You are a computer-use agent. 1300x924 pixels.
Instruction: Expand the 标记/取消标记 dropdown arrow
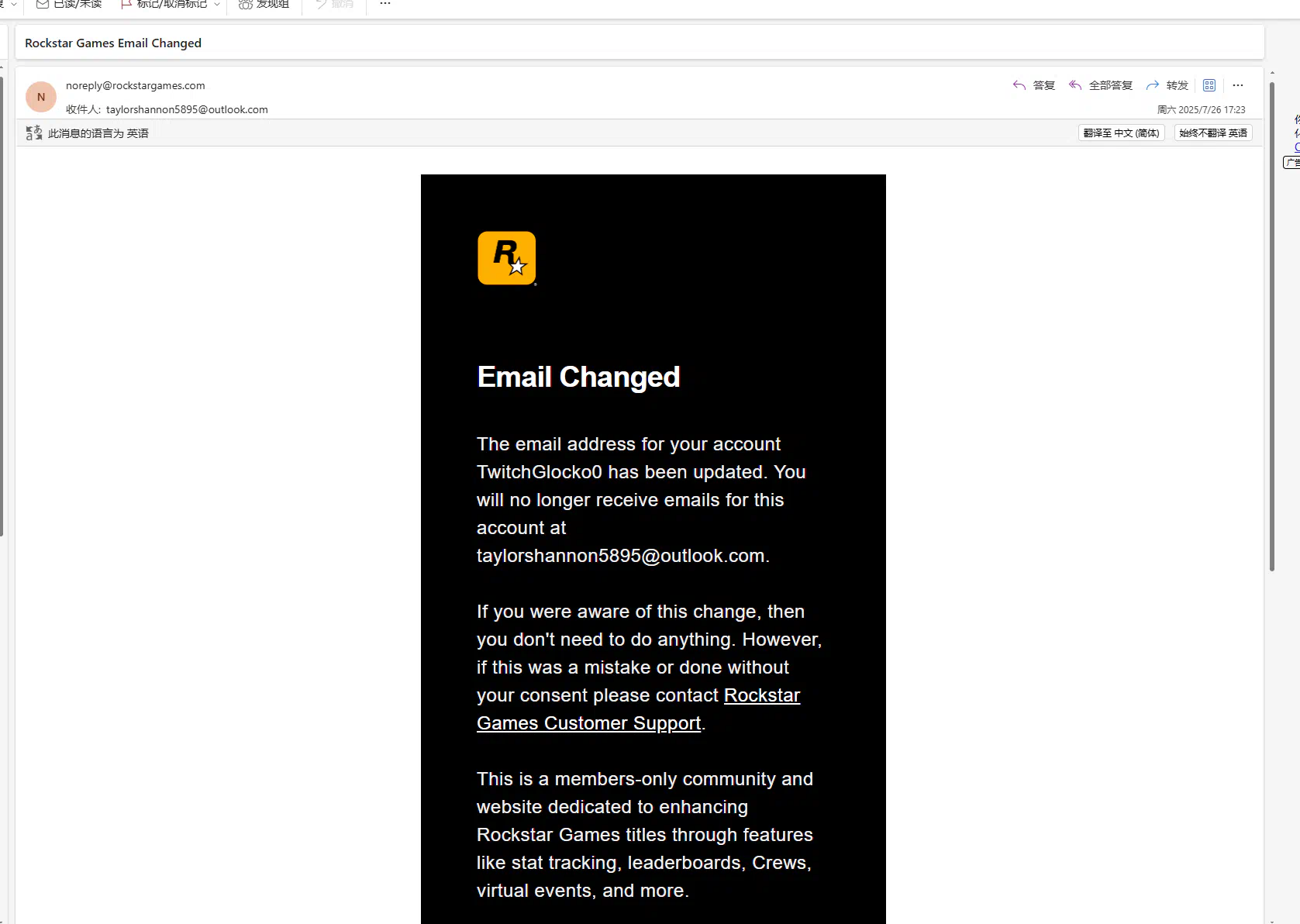(x=217, y=4)
